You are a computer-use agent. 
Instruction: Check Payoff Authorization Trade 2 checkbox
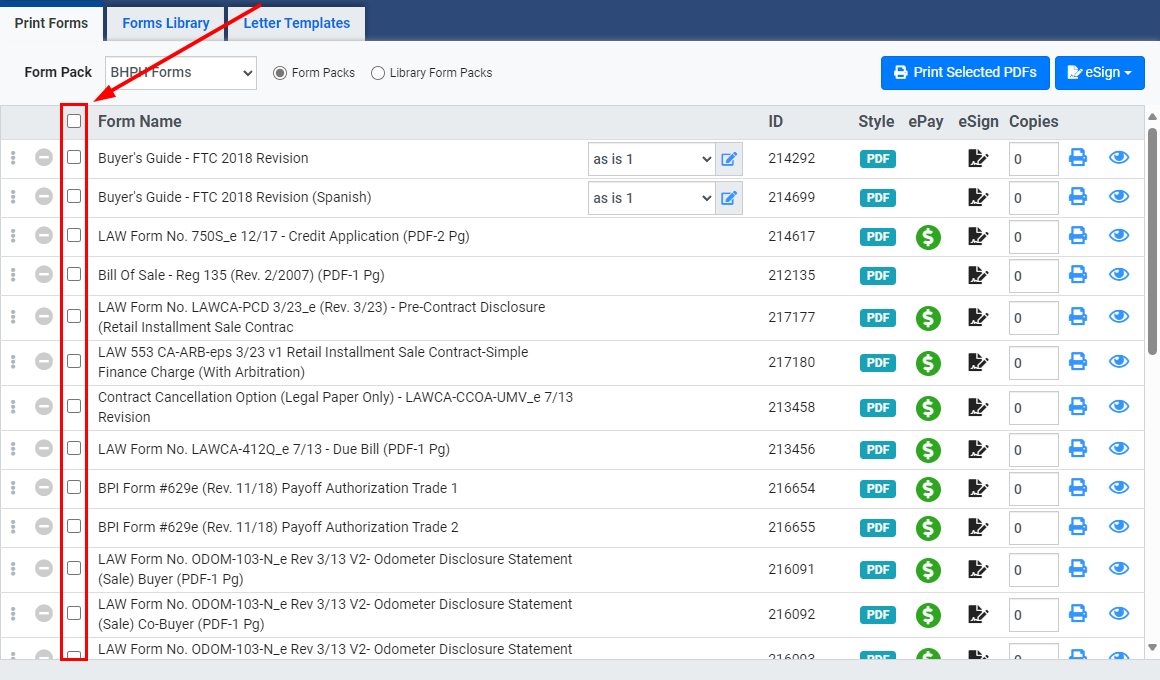pos(74,526)
